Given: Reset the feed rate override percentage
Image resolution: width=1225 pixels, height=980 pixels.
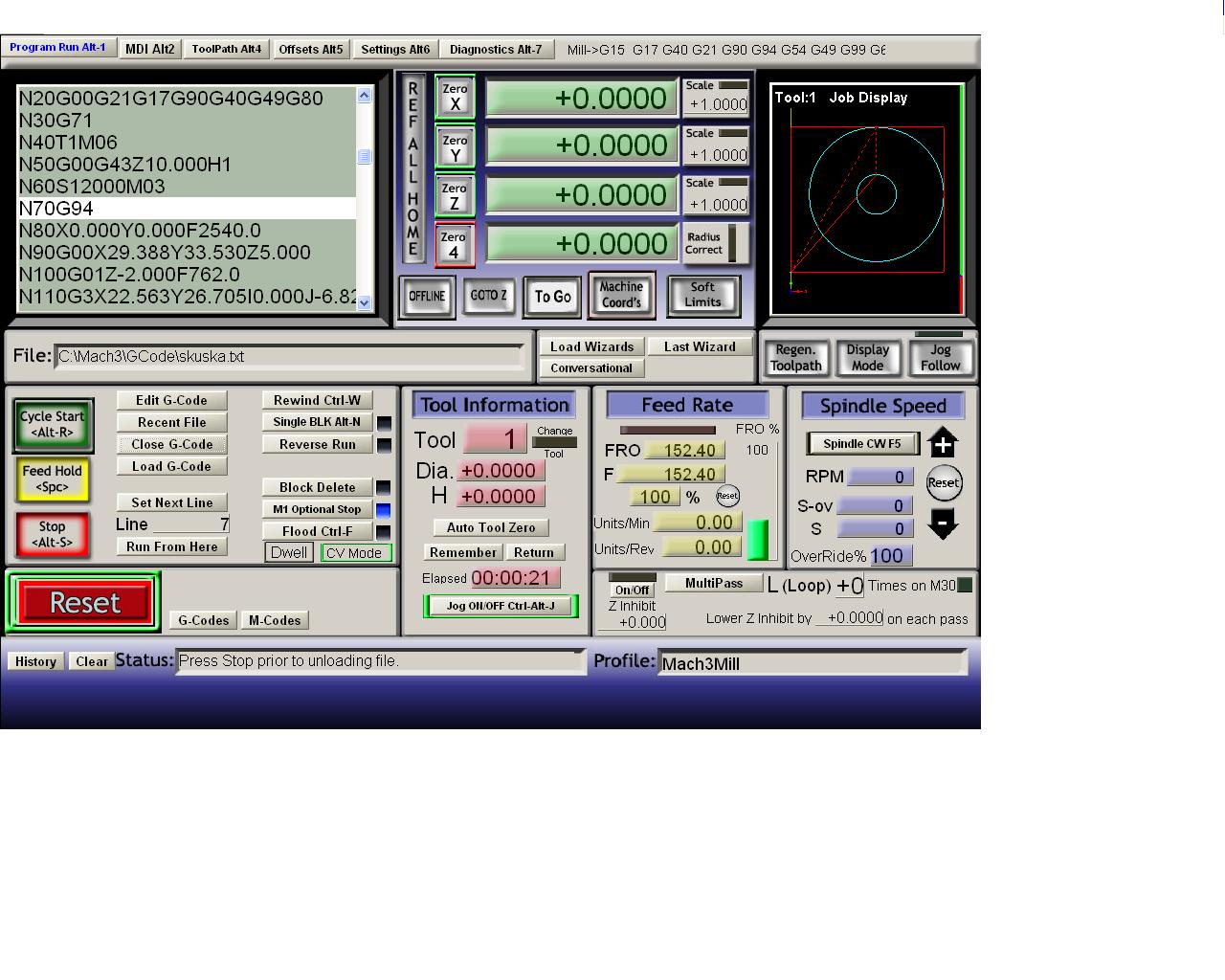Looking at the screenshot, I should click(727, 496).
